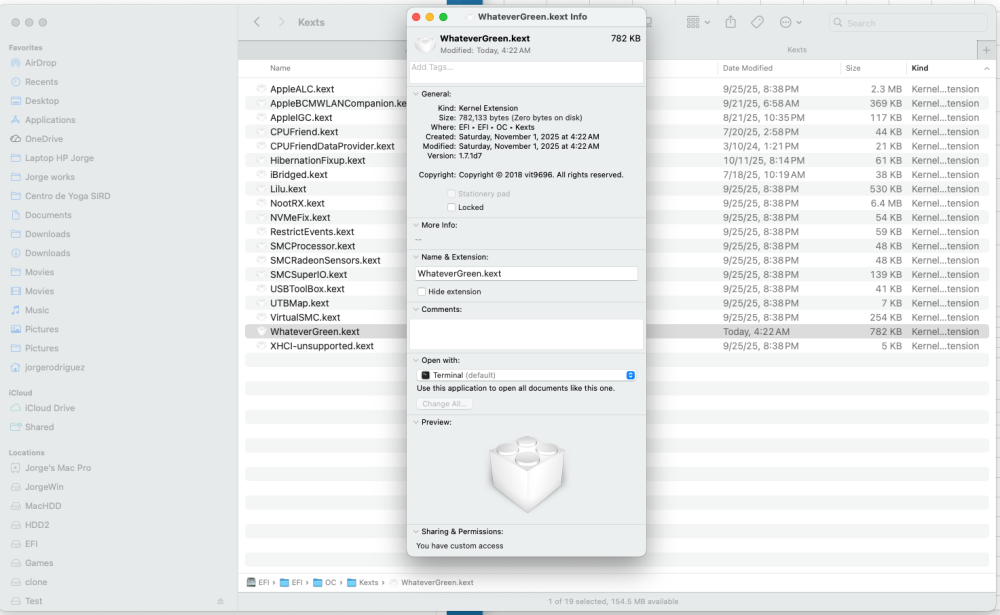Click the Tags icon in Finder toolbar
Screen dimensions: 1000x615
pos(757,22)
